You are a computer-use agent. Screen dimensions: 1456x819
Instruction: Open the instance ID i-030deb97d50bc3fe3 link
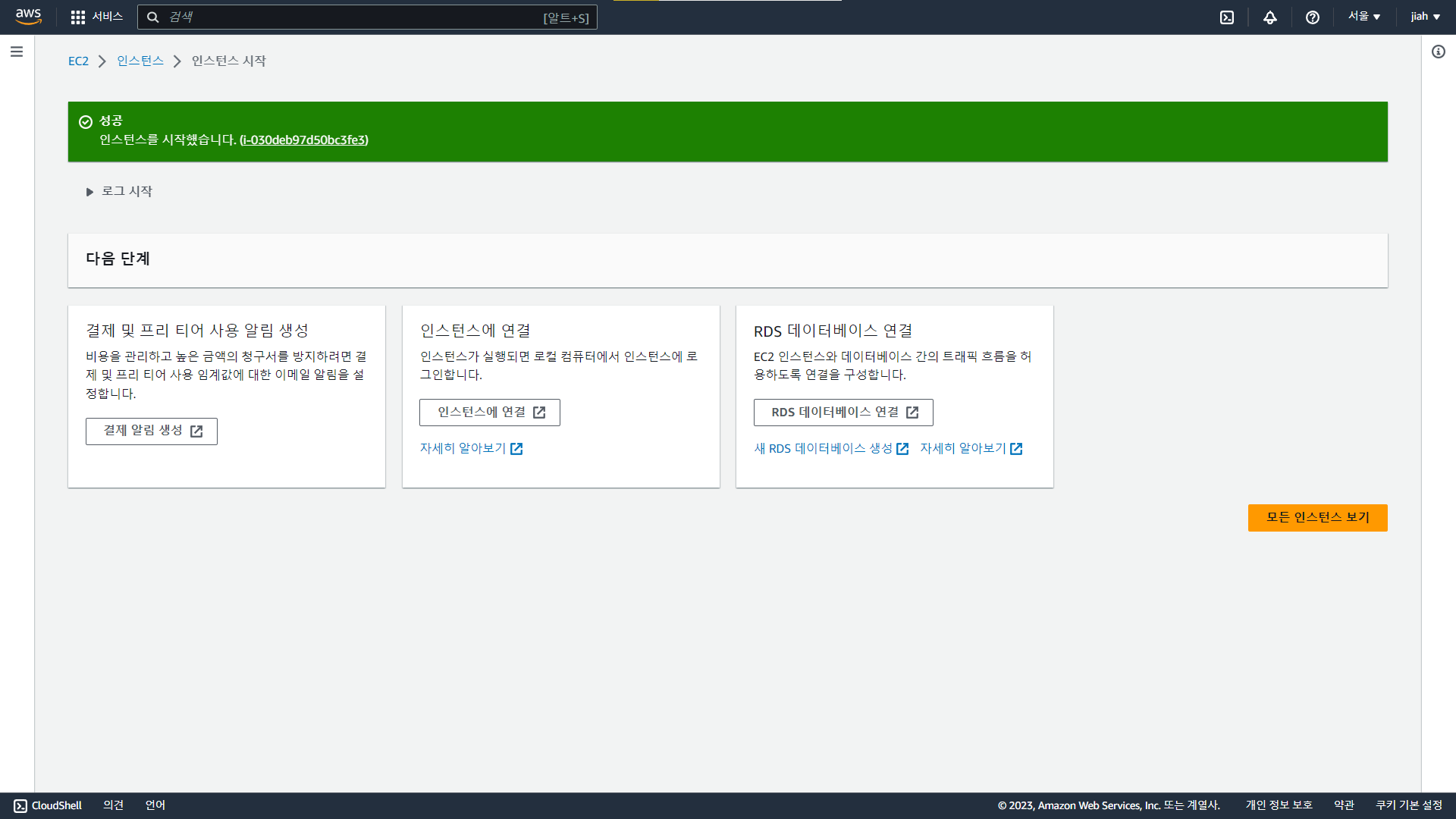pyautogui.click(x=303, y=140)
